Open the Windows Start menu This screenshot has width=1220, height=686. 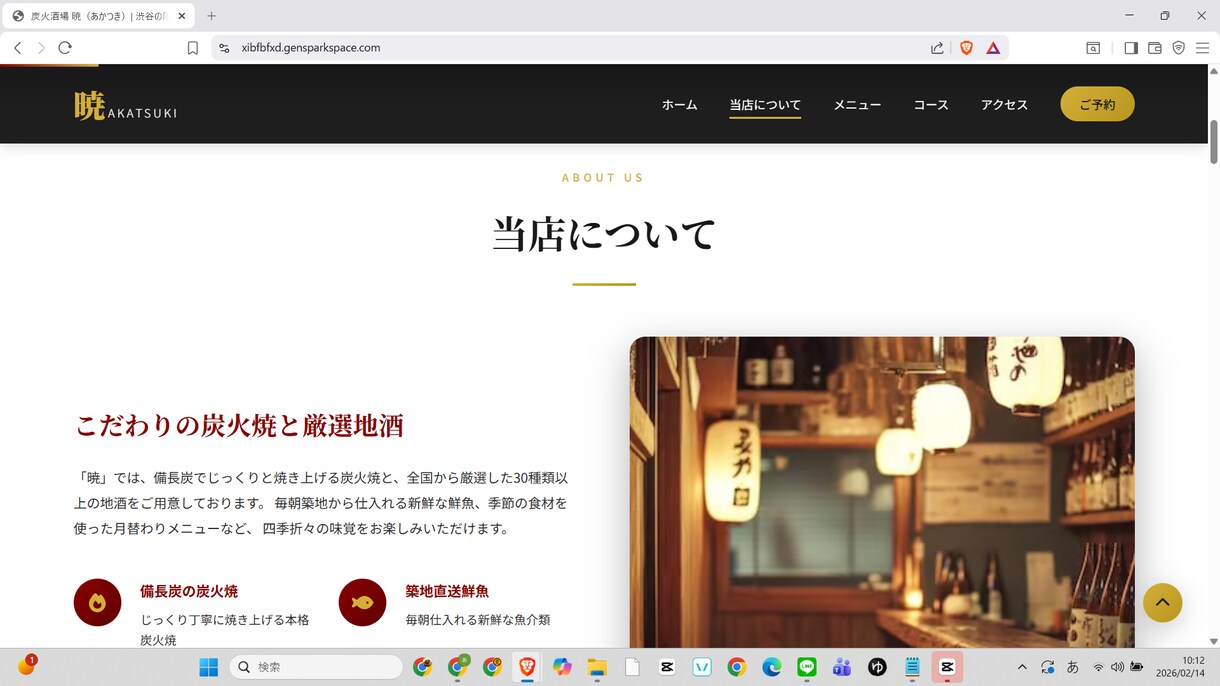(x=209, y=667)
